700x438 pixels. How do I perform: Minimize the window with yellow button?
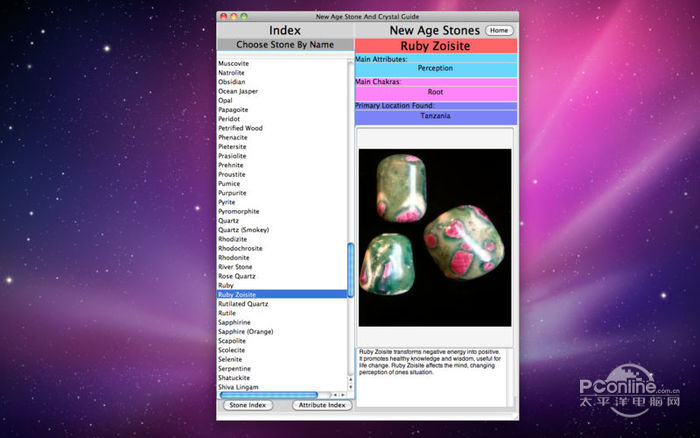233,17
